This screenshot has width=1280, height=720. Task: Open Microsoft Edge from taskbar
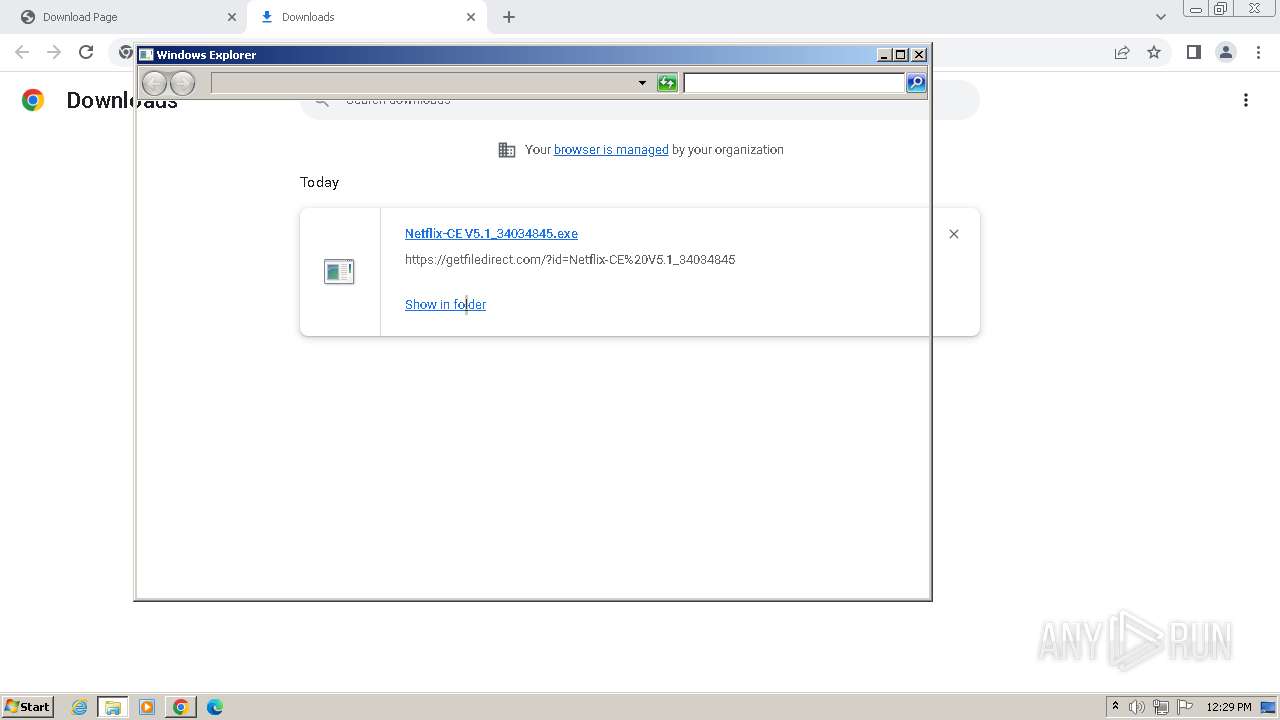(214, 707)
